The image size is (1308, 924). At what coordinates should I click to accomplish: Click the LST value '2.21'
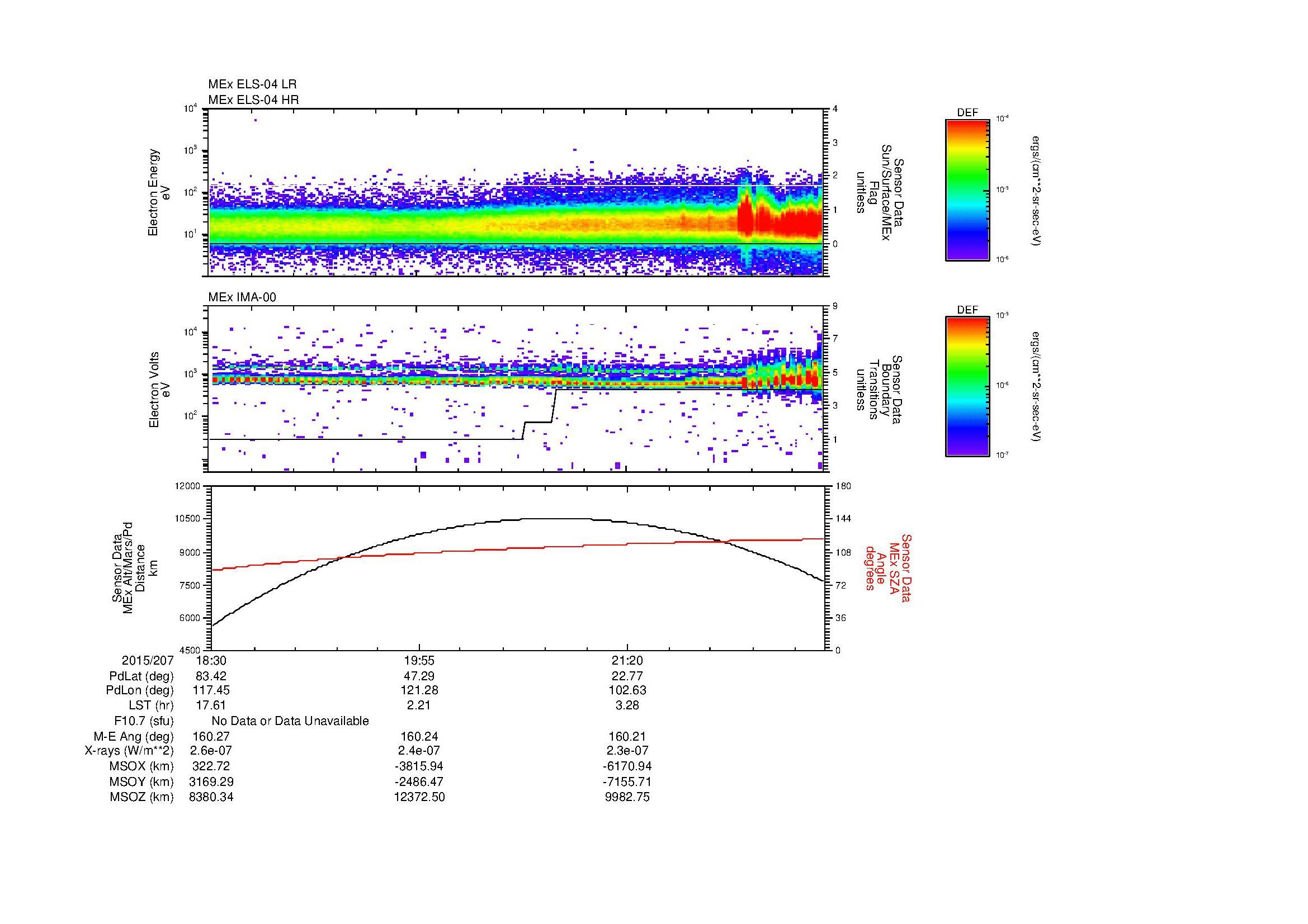pos(419,705)
